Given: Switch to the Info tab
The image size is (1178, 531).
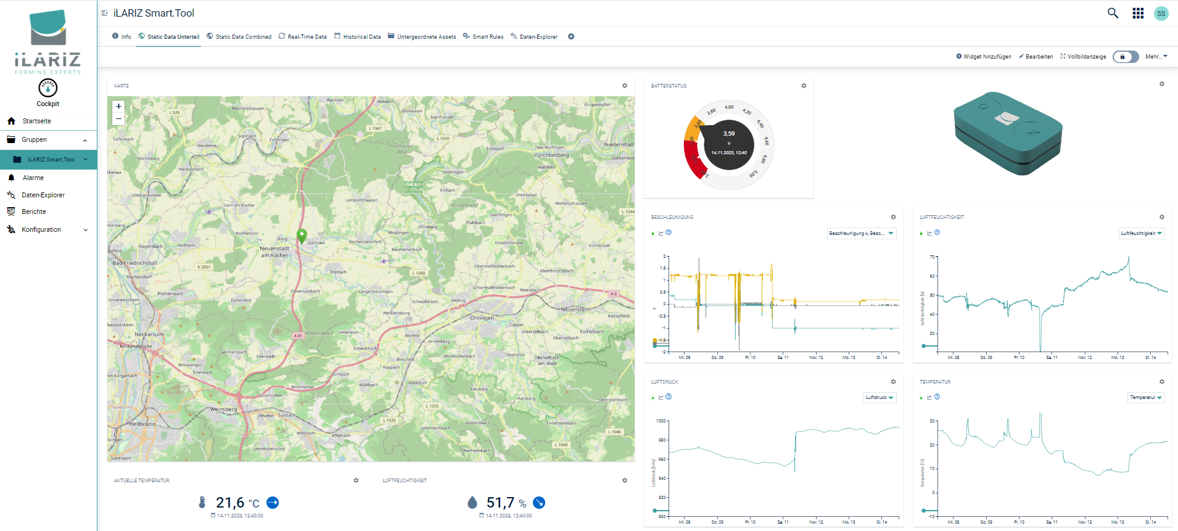Looking at the screenshot, I should (x=121, y=36).
